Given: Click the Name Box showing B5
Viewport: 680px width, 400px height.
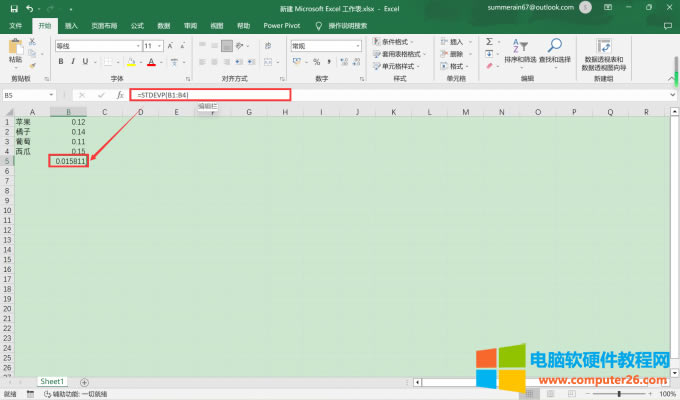Looking at the screenshot, I should click(x=30, y=95).
